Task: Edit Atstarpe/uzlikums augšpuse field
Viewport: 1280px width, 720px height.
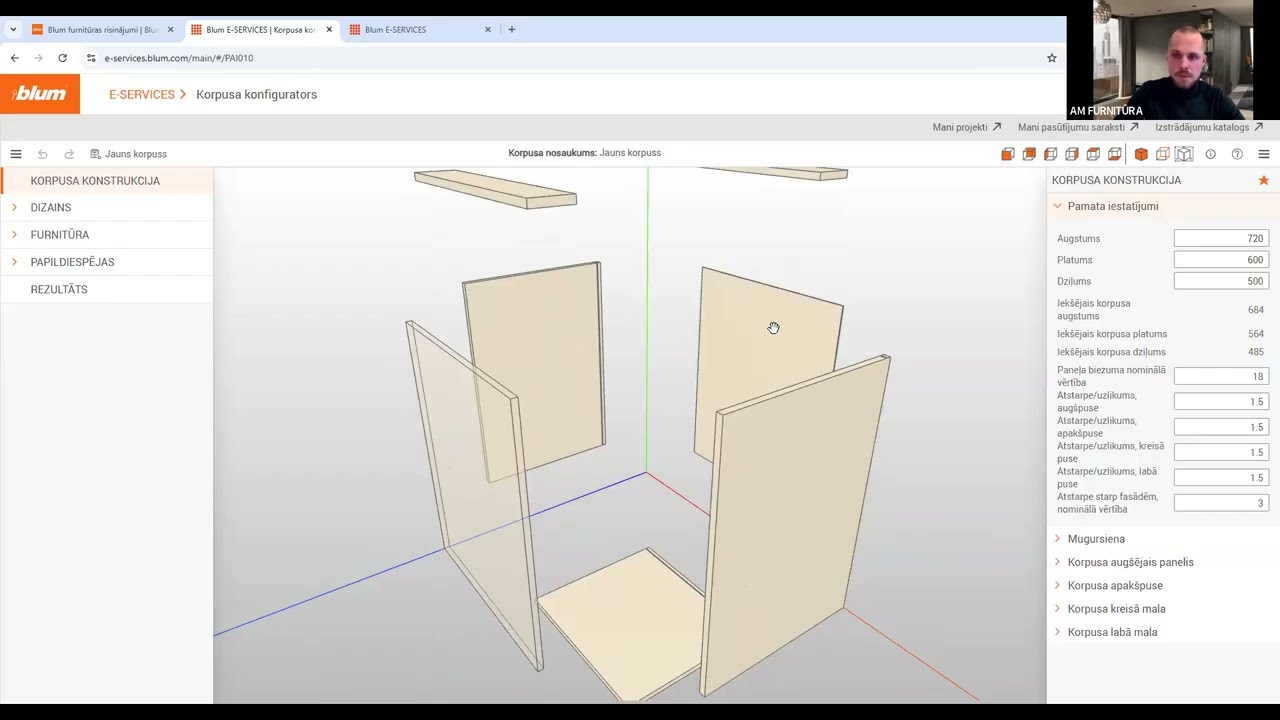Action: [x=1221, y=402]
